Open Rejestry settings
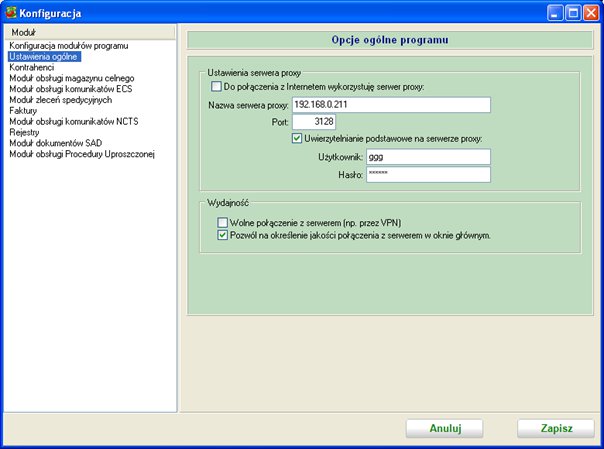This screenshot has width=604, height=449. 24,132
